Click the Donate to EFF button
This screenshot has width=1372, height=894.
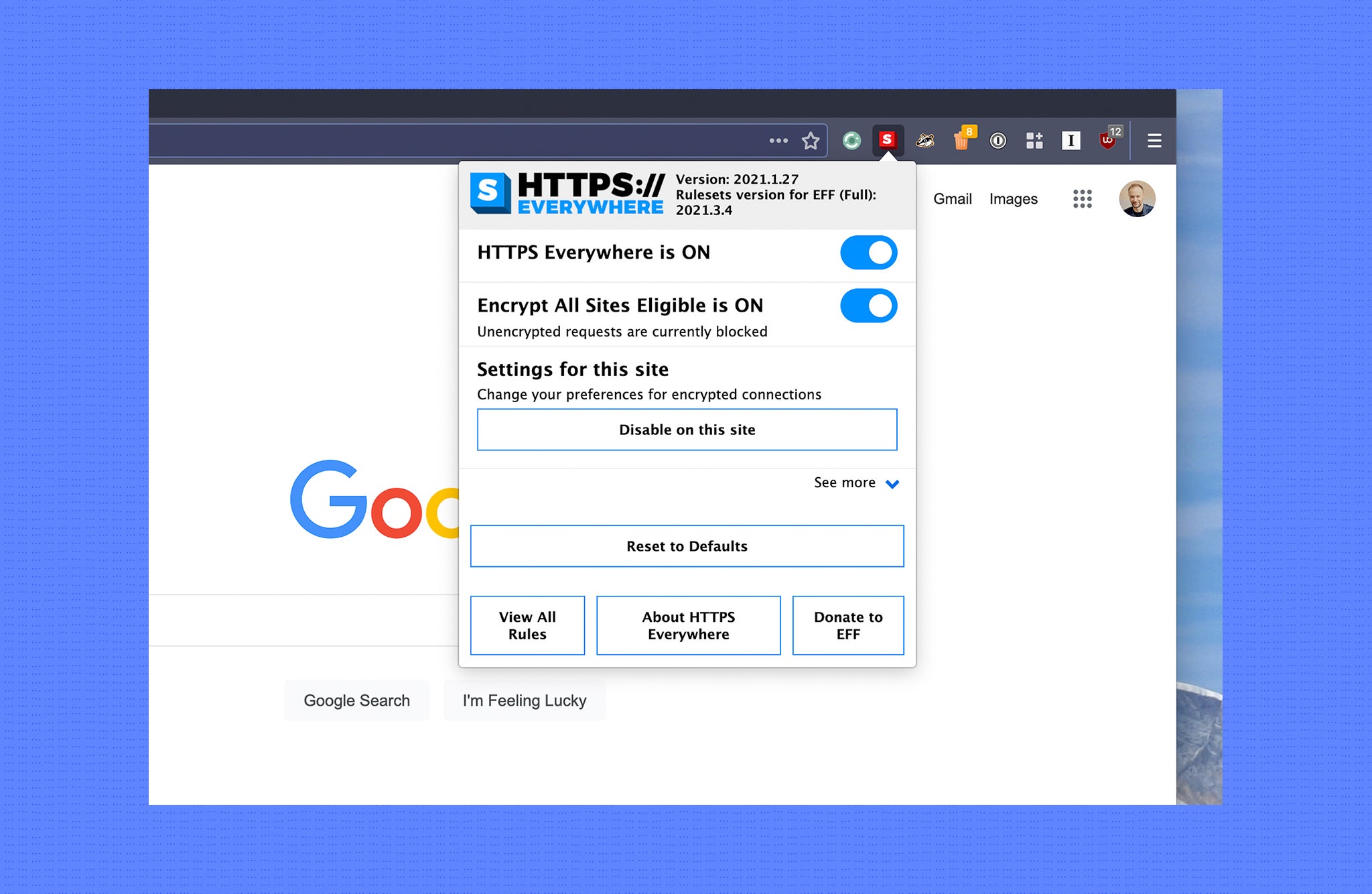(x=848, y=625)
